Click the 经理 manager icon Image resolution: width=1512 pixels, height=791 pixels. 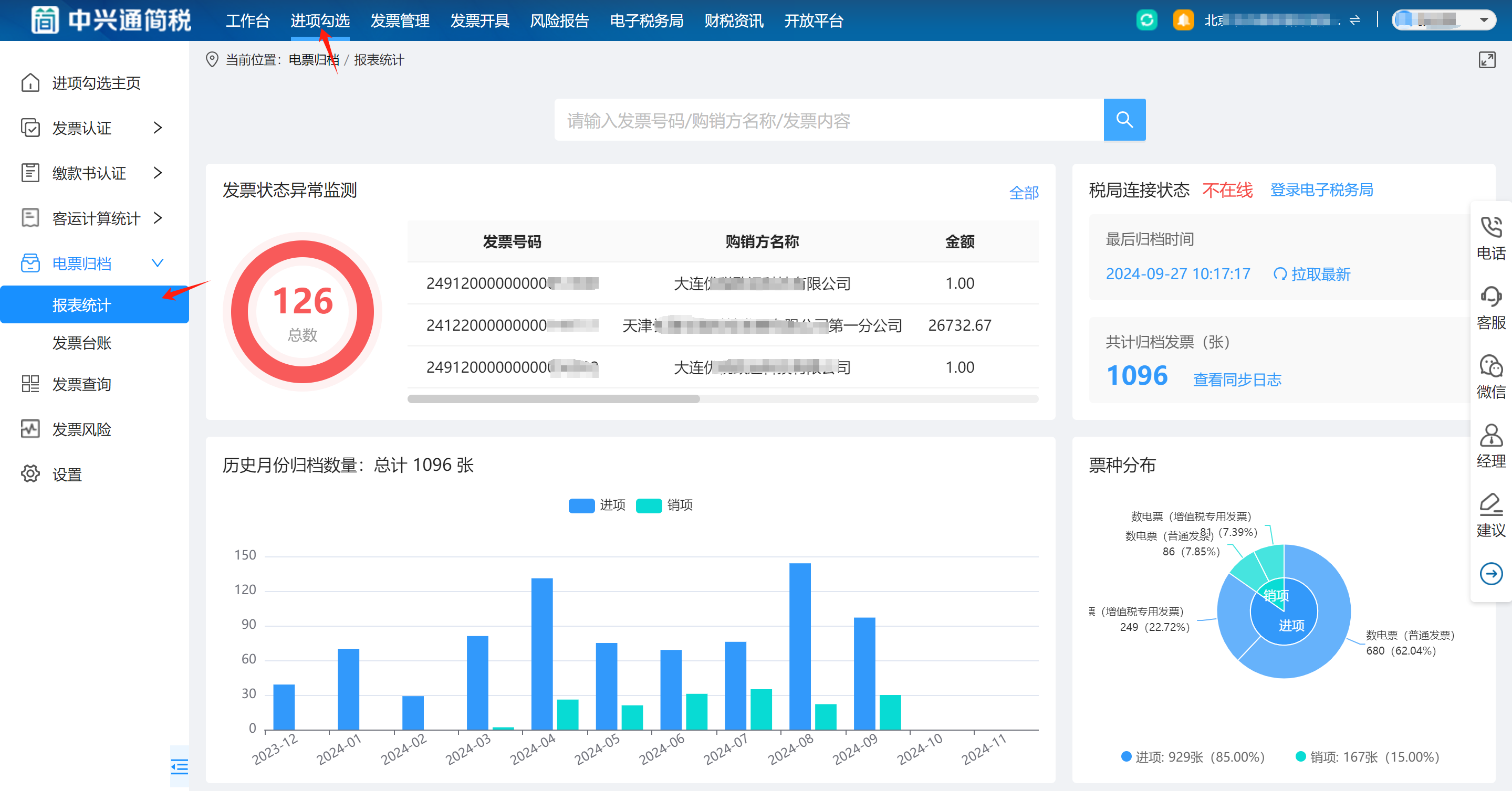click(1491, 435)
